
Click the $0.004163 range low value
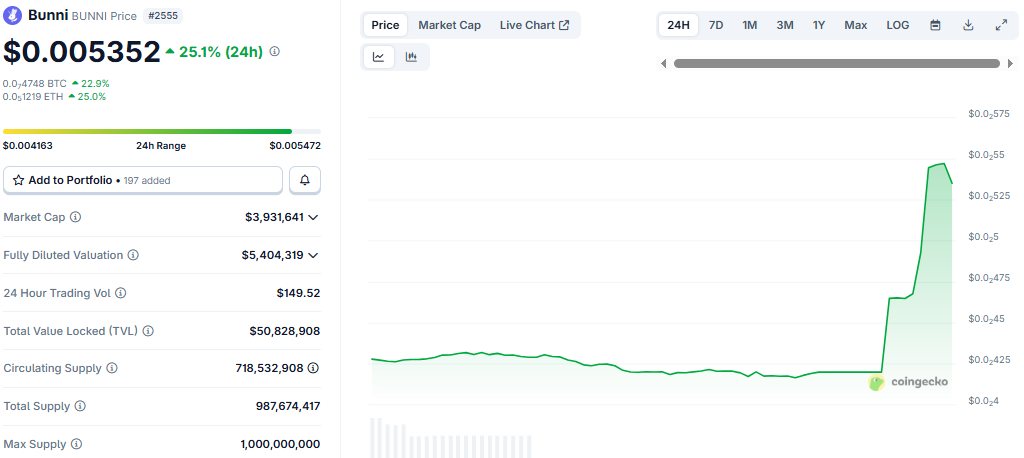click(x=28, y=146)
